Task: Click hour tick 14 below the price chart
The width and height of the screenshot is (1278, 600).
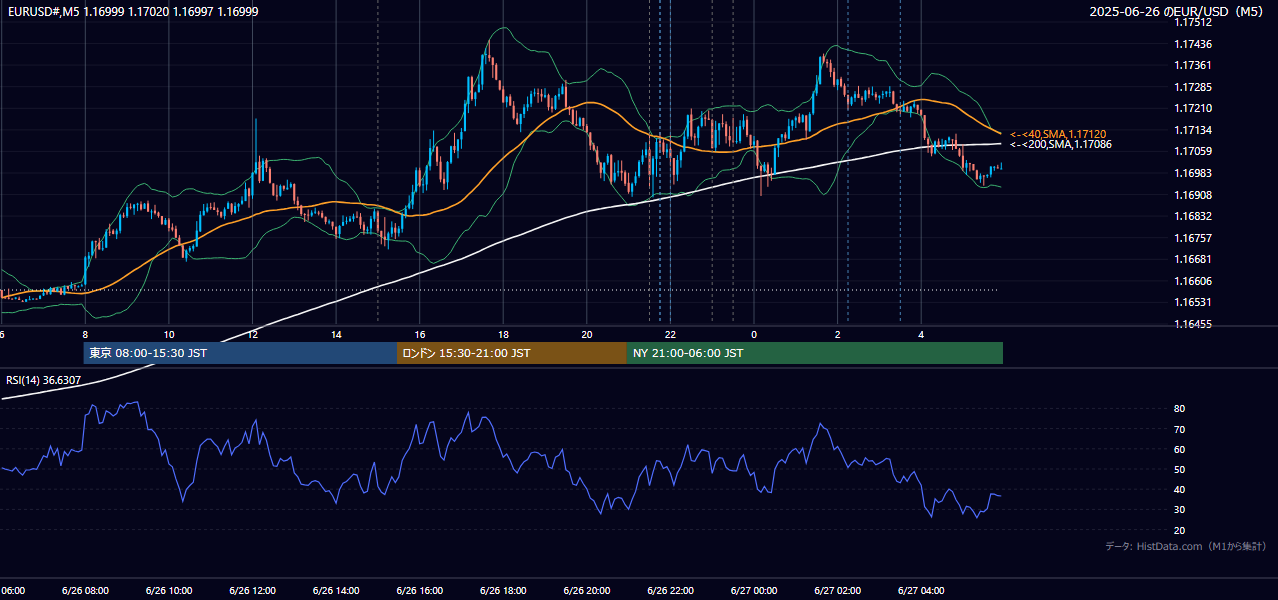Action: 336,335
